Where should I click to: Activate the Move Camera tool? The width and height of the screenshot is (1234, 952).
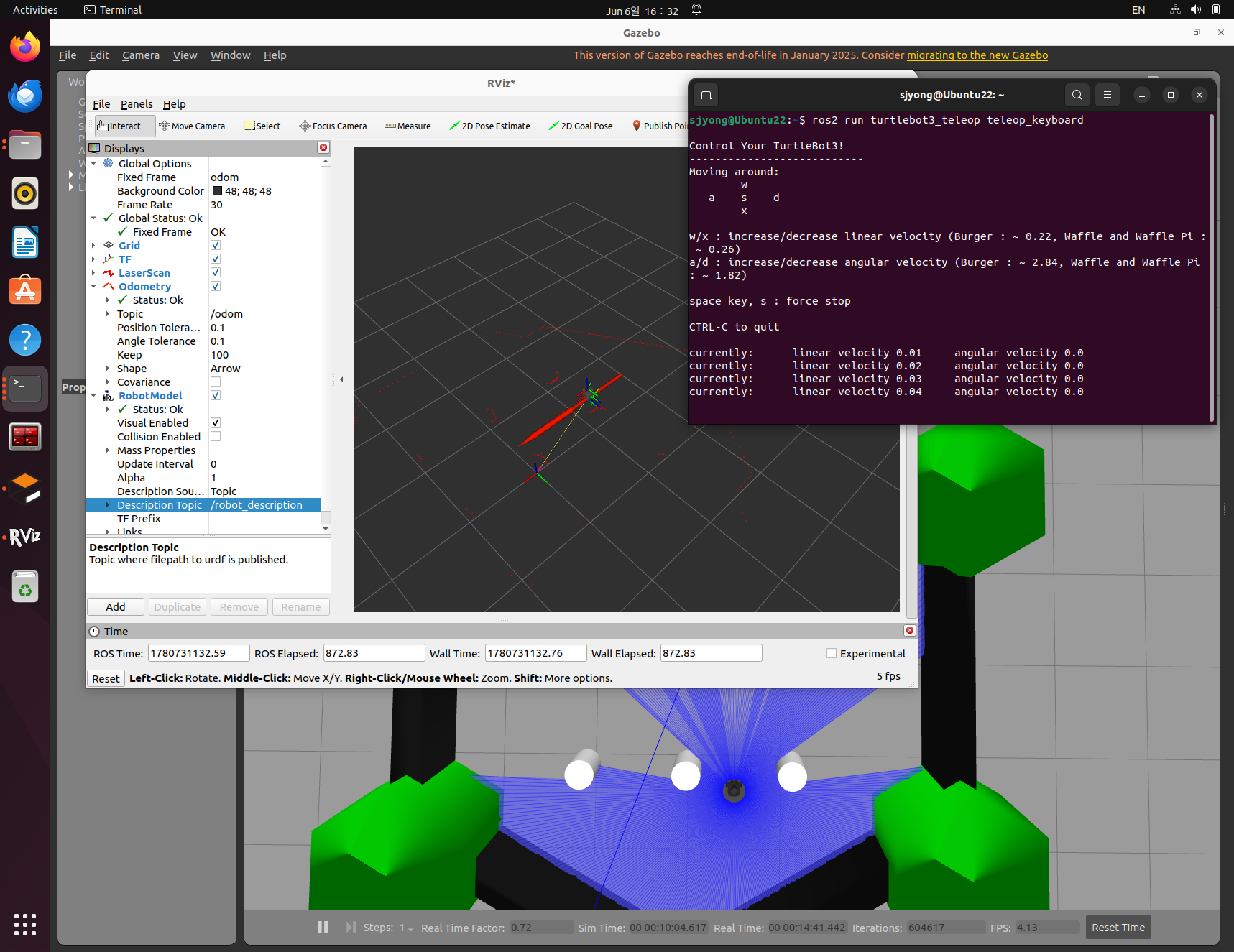click(x=192, y=126)
